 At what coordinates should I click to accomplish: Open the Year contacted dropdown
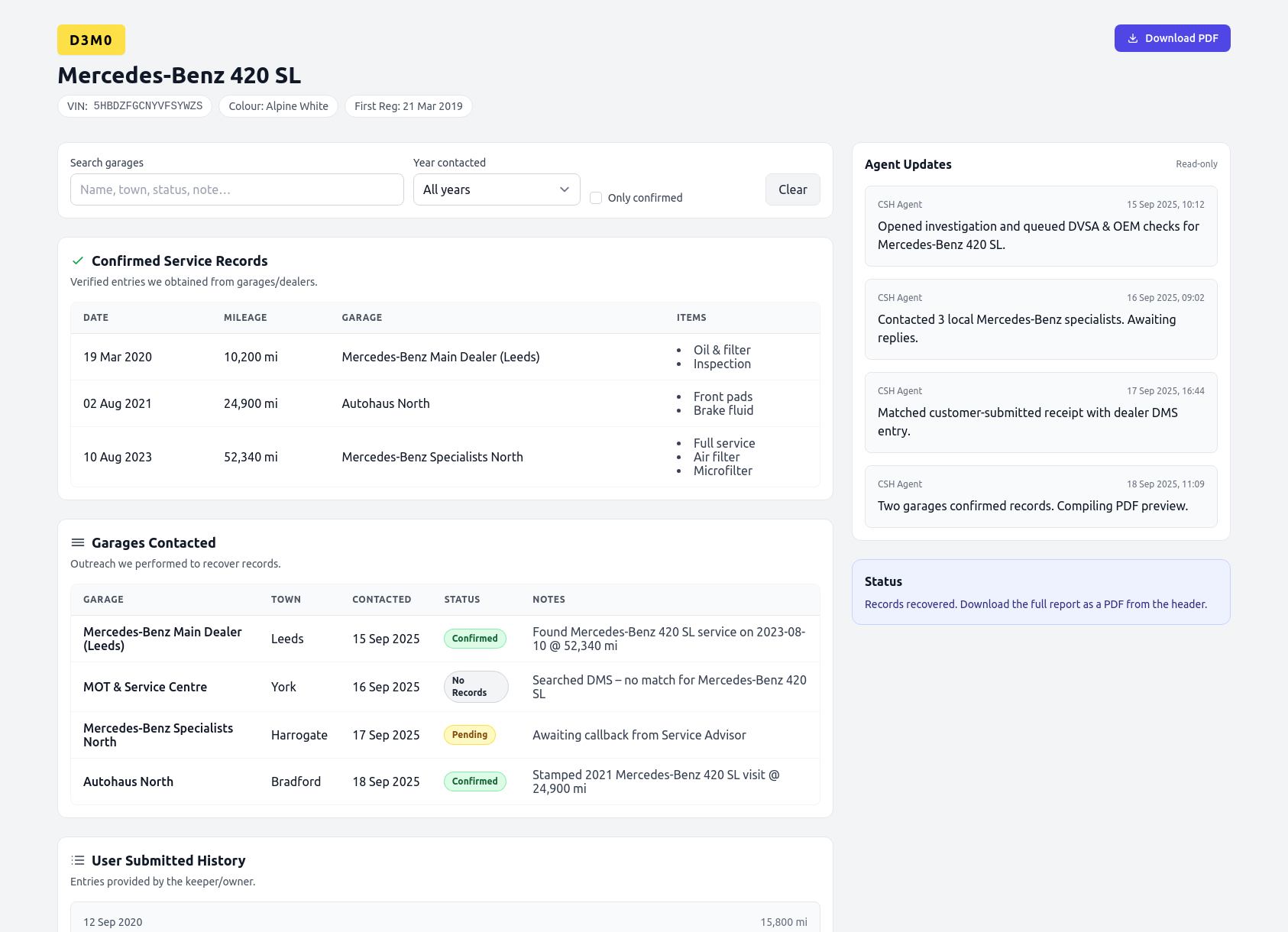tap(496, 189)
